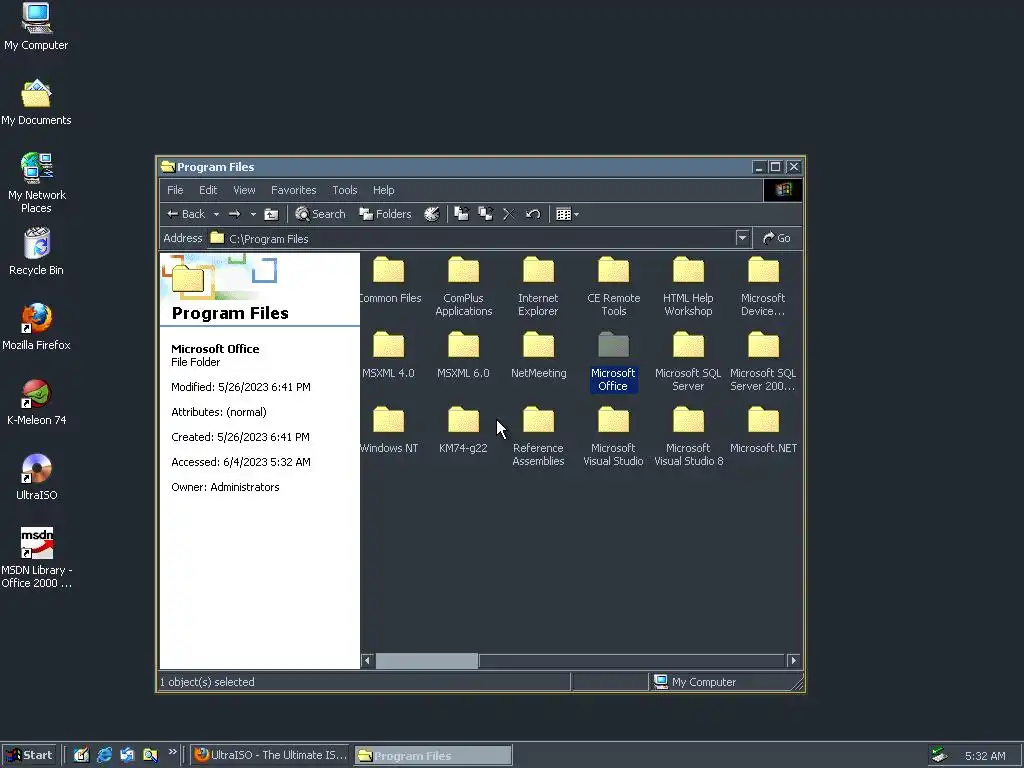Go back using the Back button
This screenshot has height=768, width=1024.
point(186,214)
